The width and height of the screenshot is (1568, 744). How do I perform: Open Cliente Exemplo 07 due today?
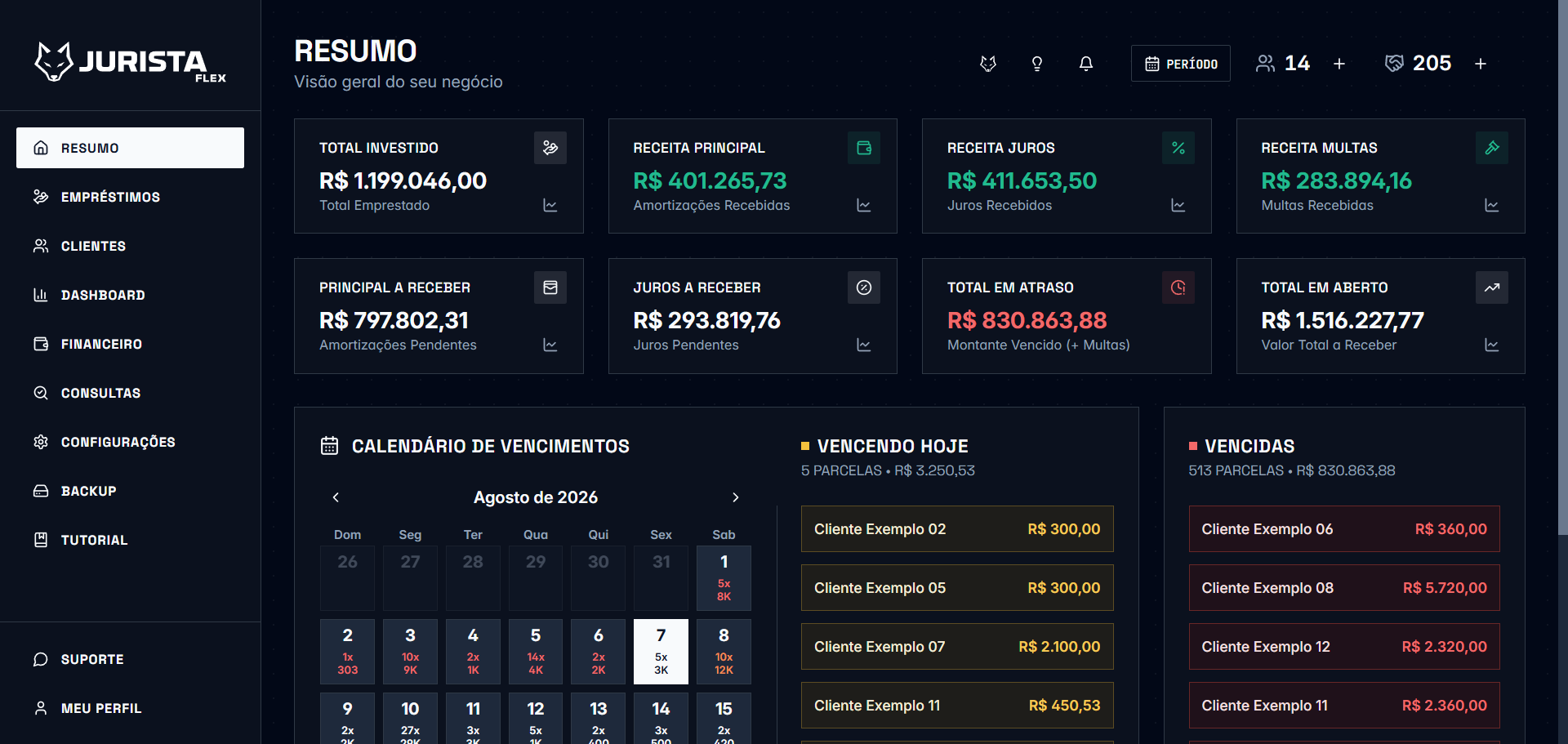957,647
